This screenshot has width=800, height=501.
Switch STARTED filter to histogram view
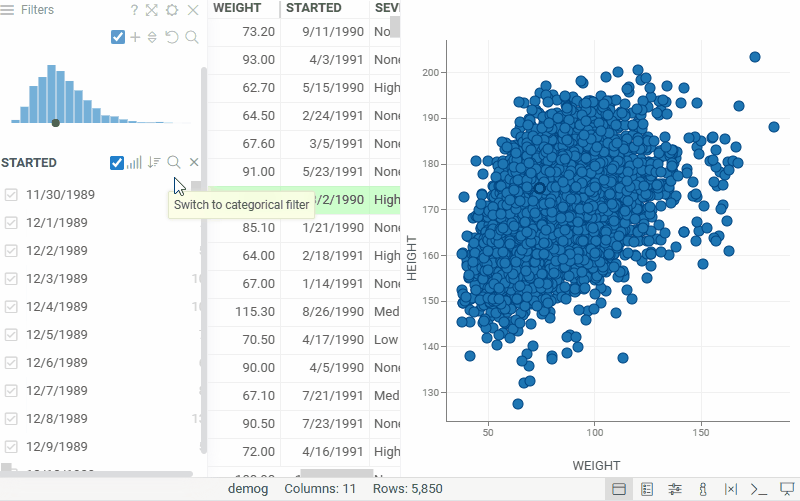tap(134, 162)
